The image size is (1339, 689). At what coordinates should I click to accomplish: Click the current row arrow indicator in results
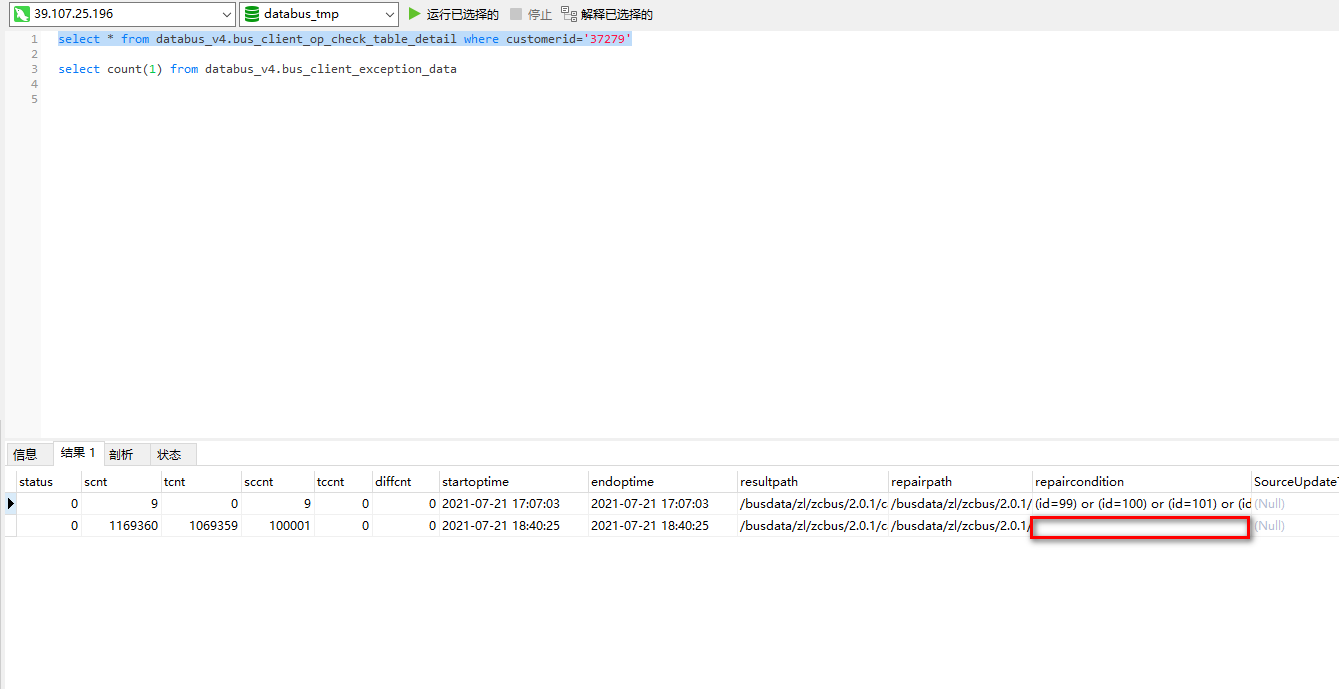(x=11, y=504)
